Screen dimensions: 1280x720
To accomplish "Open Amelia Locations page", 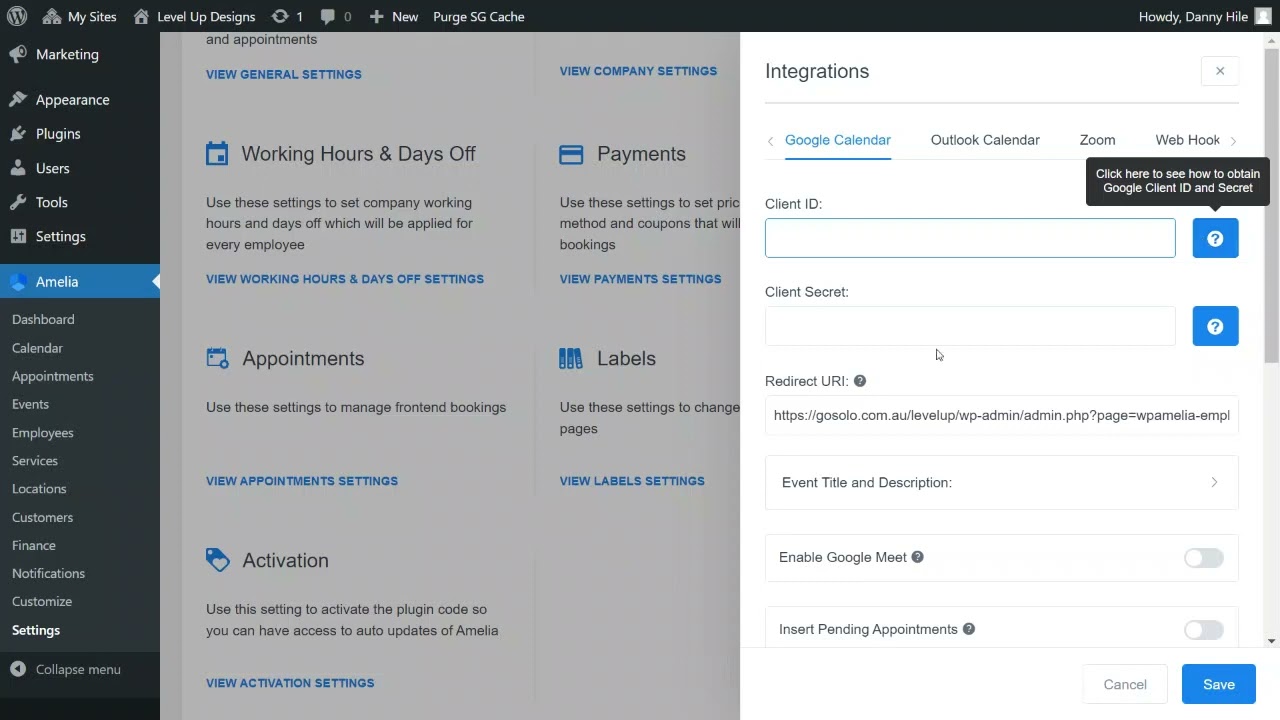I will coord(39,489).
